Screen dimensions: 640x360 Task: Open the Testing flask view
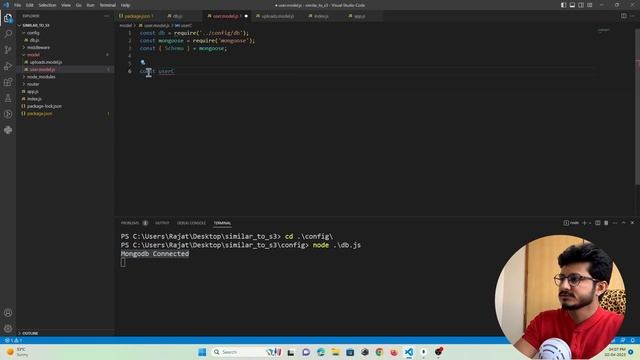pos(8,98)
